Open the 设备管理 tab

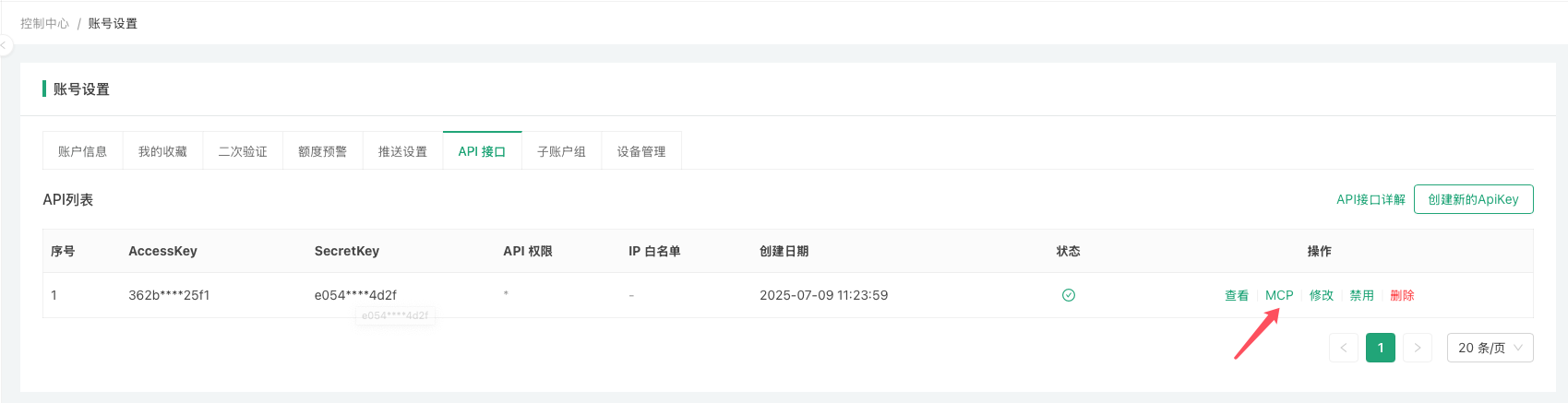tap(641, 151)
